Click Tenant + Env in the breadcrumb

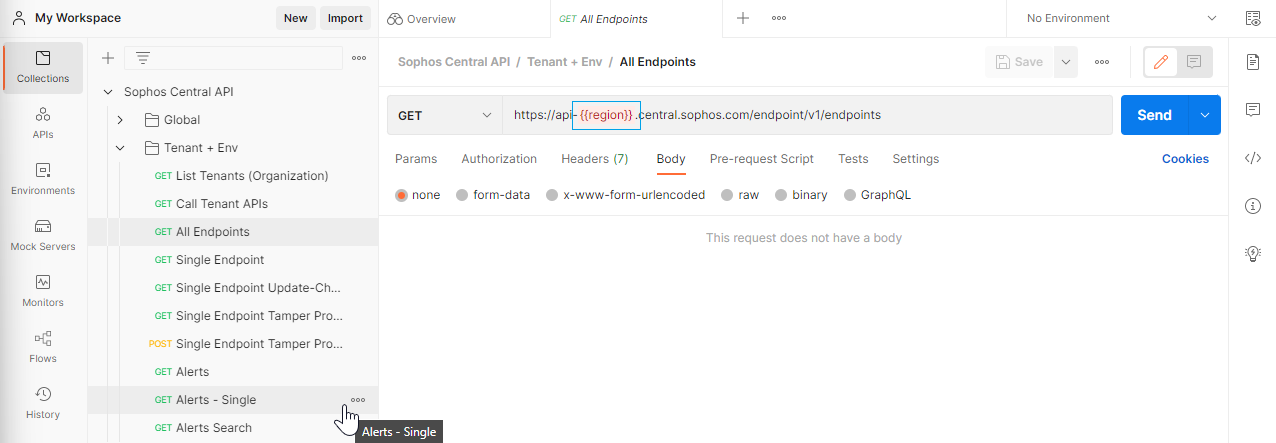tap(564, 62)
